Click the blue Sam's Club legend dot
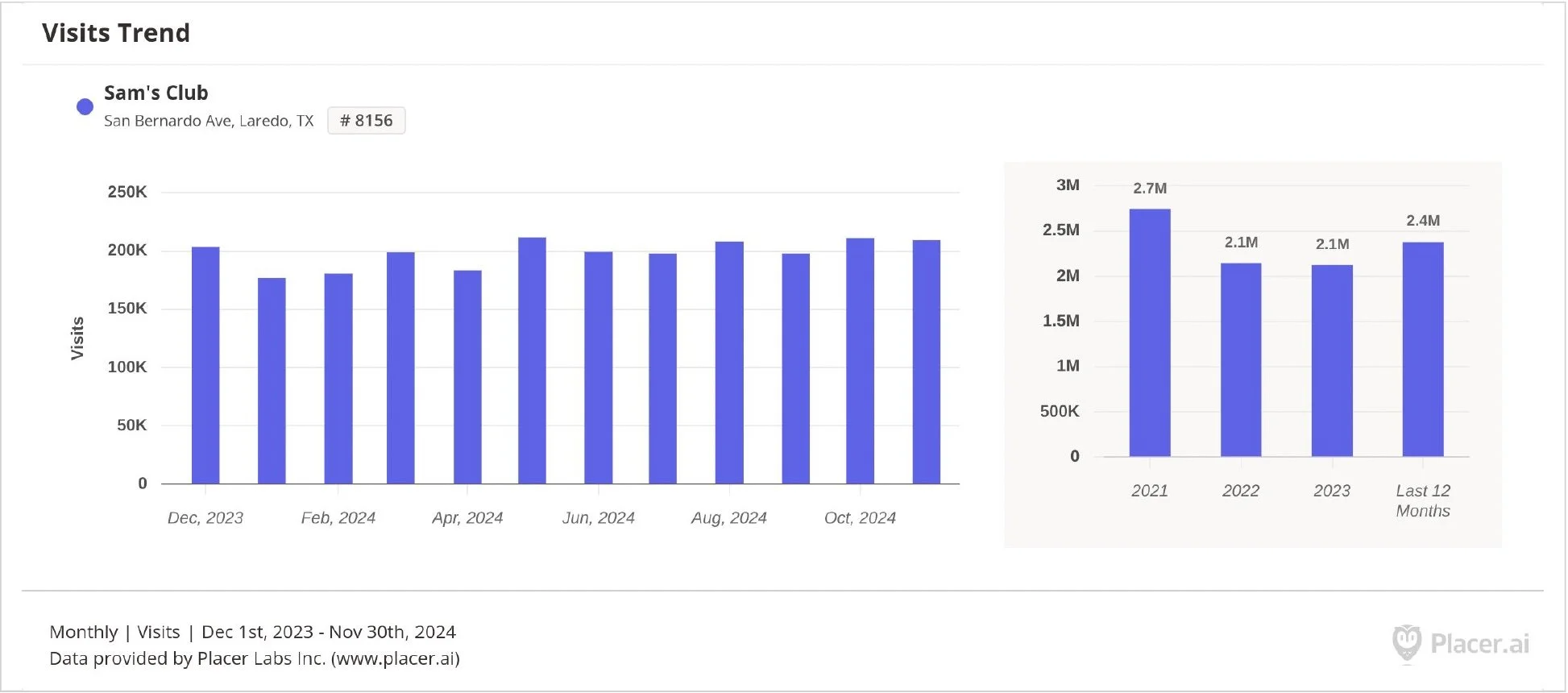 [85, 106]
